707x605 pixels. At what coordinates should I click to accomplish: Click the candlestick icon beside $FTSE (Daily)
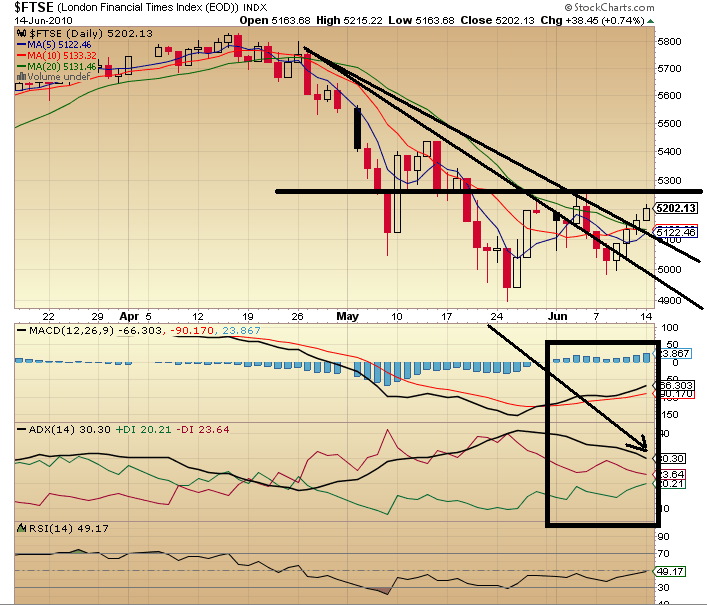(20, 32)
